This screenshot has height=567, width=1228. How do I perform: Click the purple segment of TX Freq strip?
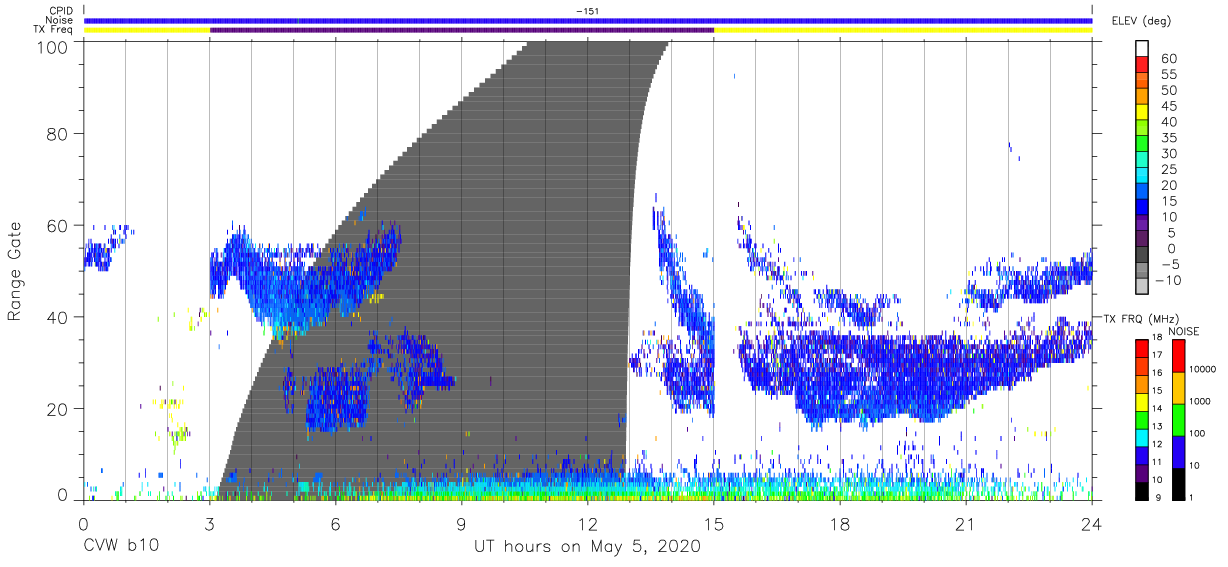[x=462, y=30]
